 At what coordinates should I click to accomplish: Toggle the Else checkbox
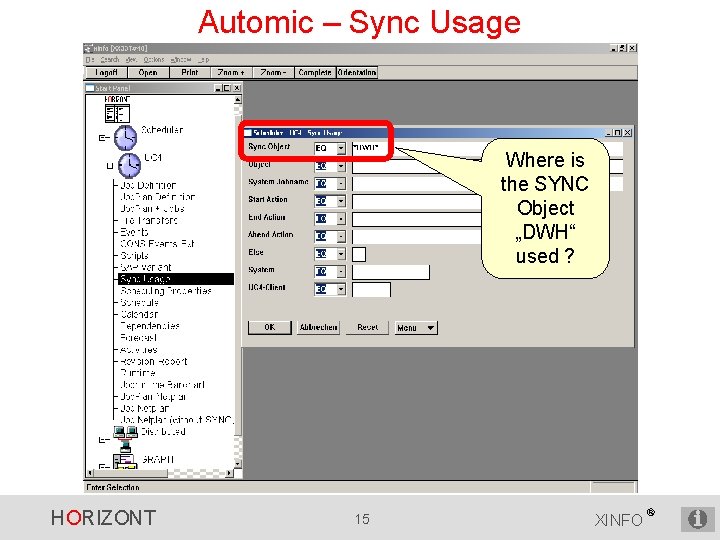tap(359, 254)
